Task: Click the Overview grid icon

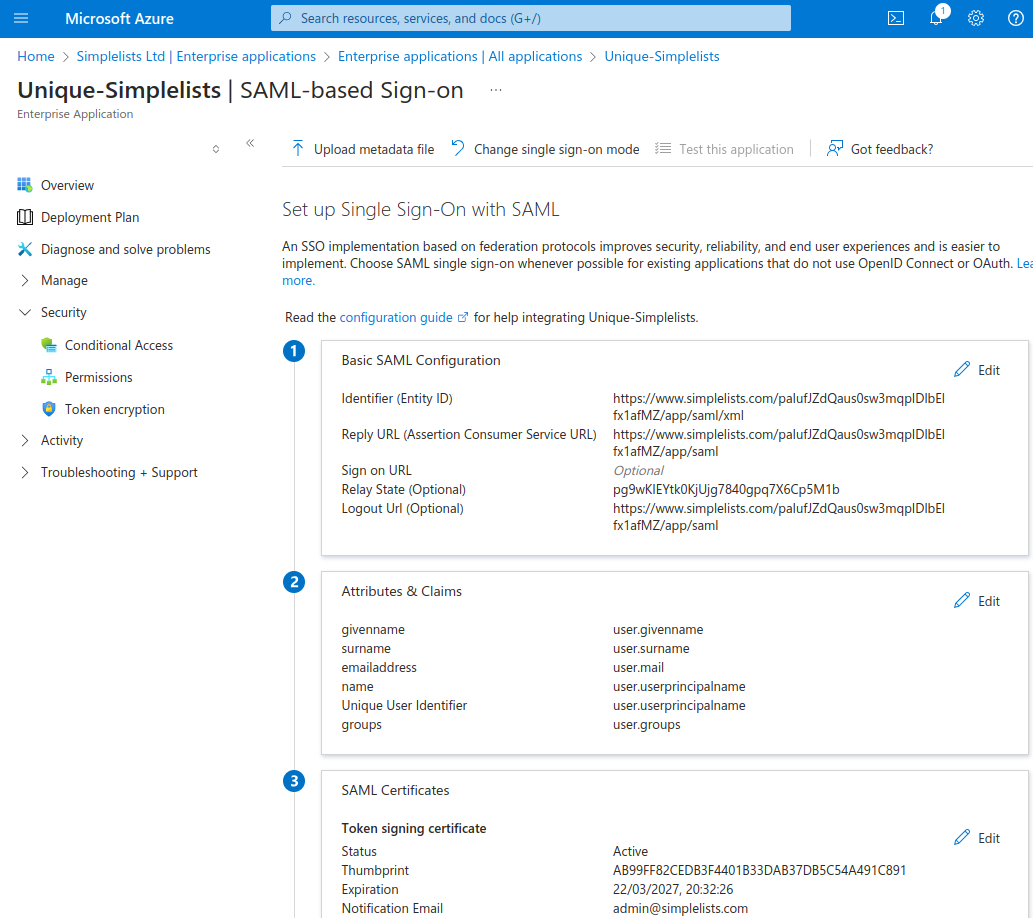Action: 25,185
